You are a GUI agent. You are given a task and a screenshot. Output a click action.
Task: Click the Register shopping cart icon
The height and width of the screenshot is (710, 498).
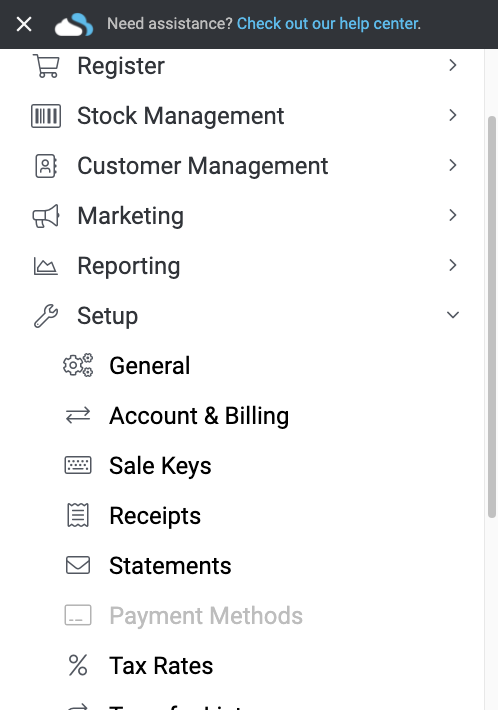click(46, 66)
